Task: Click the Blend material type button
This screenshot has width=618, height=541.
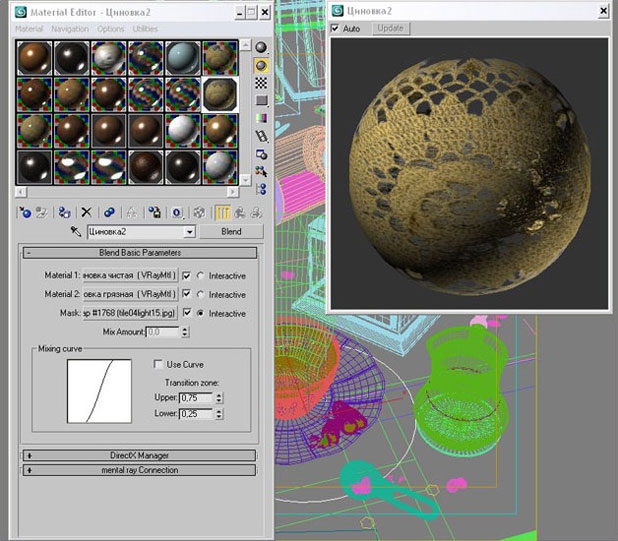Action: tap(231, 232)
